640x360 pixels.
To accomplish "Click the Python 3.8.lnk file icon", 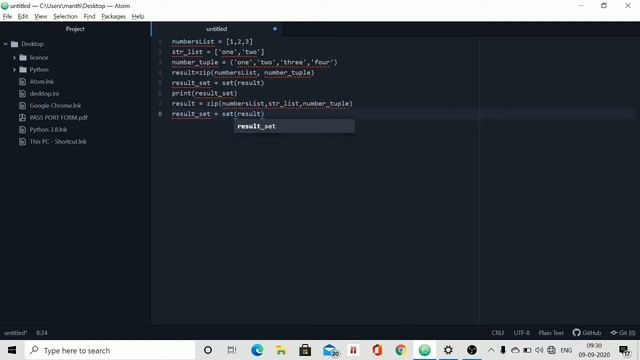I will click(22, 129).
